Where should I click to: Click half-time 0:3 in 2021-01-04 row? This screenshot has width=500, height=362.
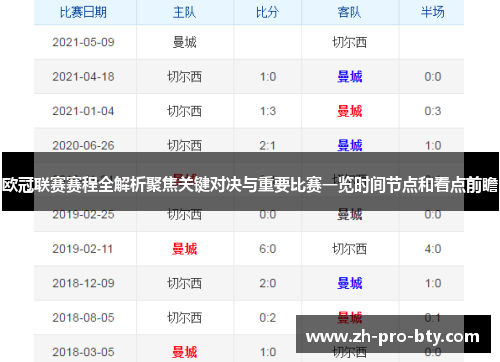tap(433, 111)
